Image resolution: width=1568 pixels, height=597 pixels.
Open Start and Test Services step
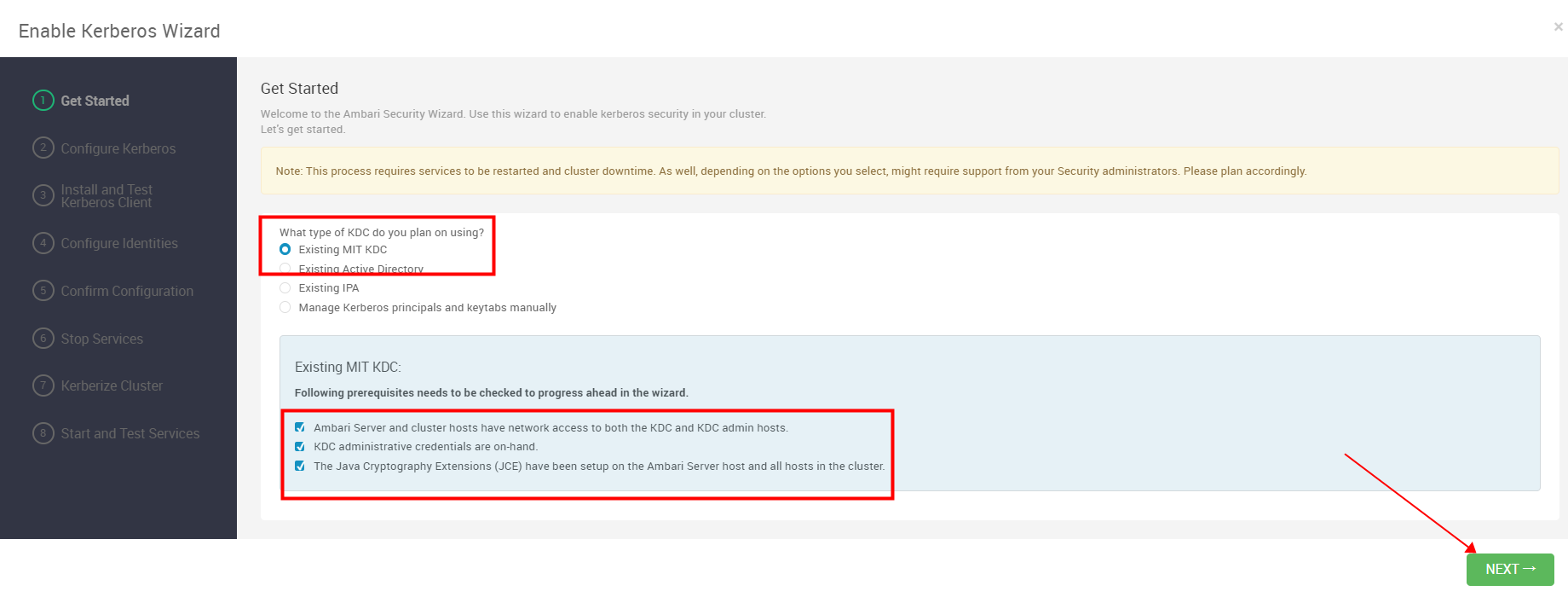pos(130,433)
